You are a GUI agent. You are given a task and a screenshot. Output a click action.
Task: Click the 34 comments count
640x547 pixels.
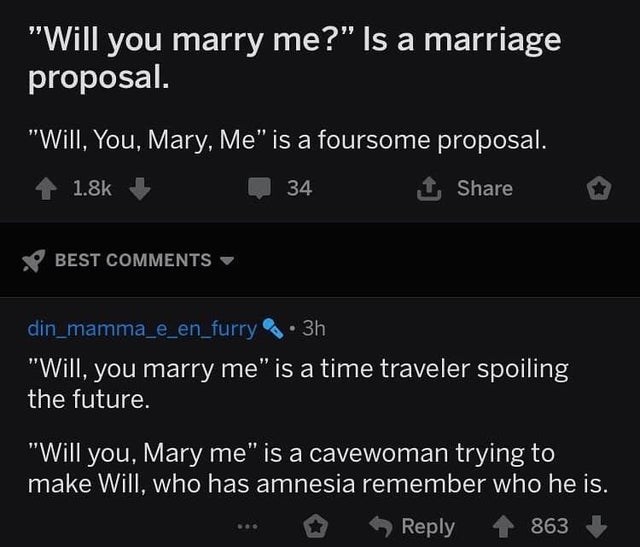(x=299, y=188)
